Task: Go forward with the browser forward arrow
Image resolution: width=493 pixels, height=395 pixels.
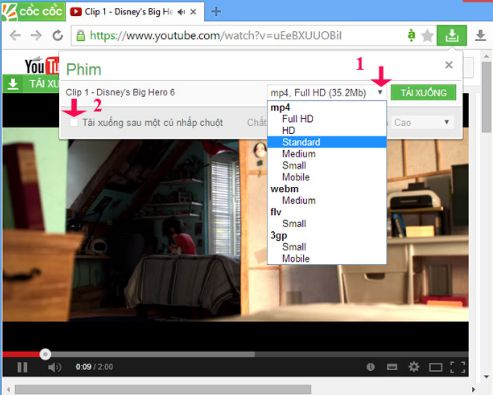Action: (x=36, y=35)
